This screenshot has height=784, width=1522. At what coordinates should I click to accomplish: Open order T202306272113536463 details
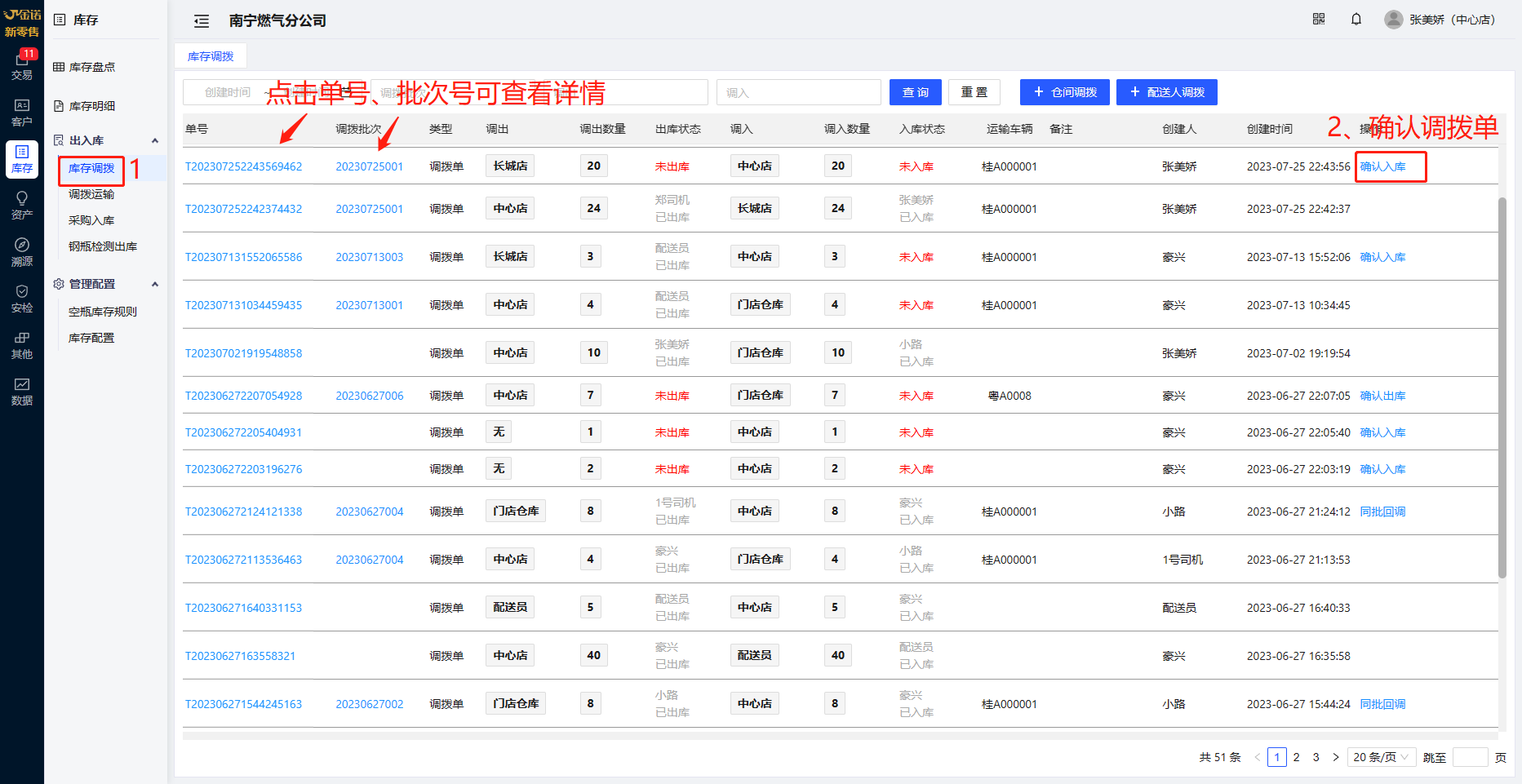coord(243,560)
